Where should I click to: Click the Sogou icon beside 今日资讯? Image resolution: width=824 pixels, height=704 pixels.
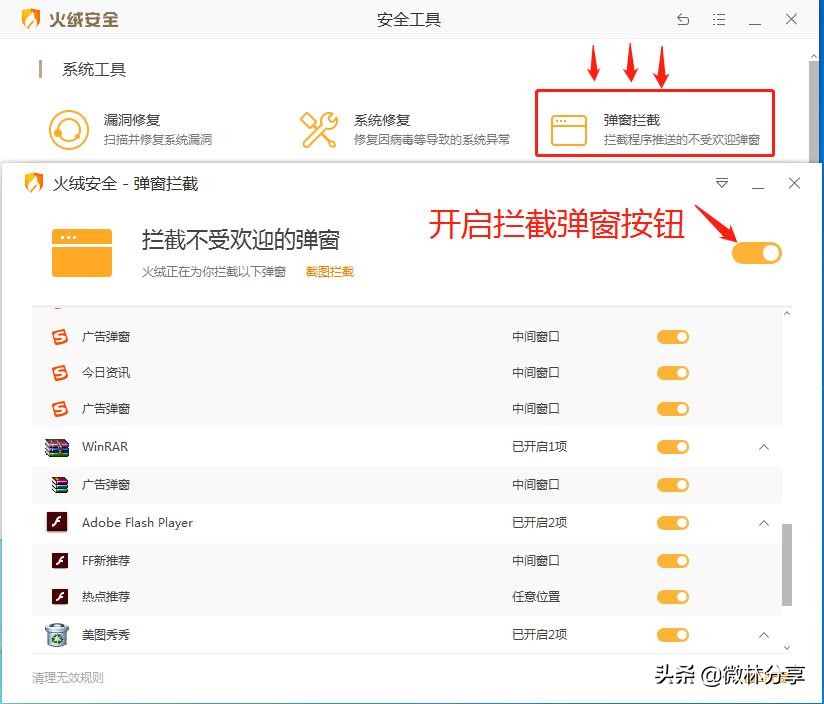click(60, 372)
